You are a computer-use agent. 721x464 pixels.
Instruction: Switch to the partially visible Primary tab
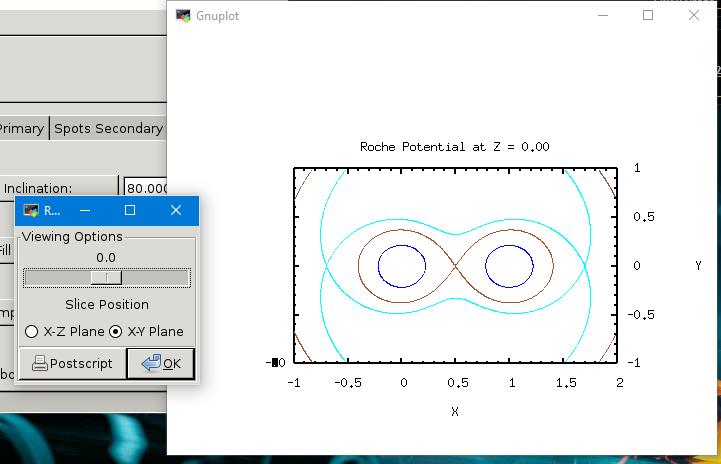tap(22, 128)
